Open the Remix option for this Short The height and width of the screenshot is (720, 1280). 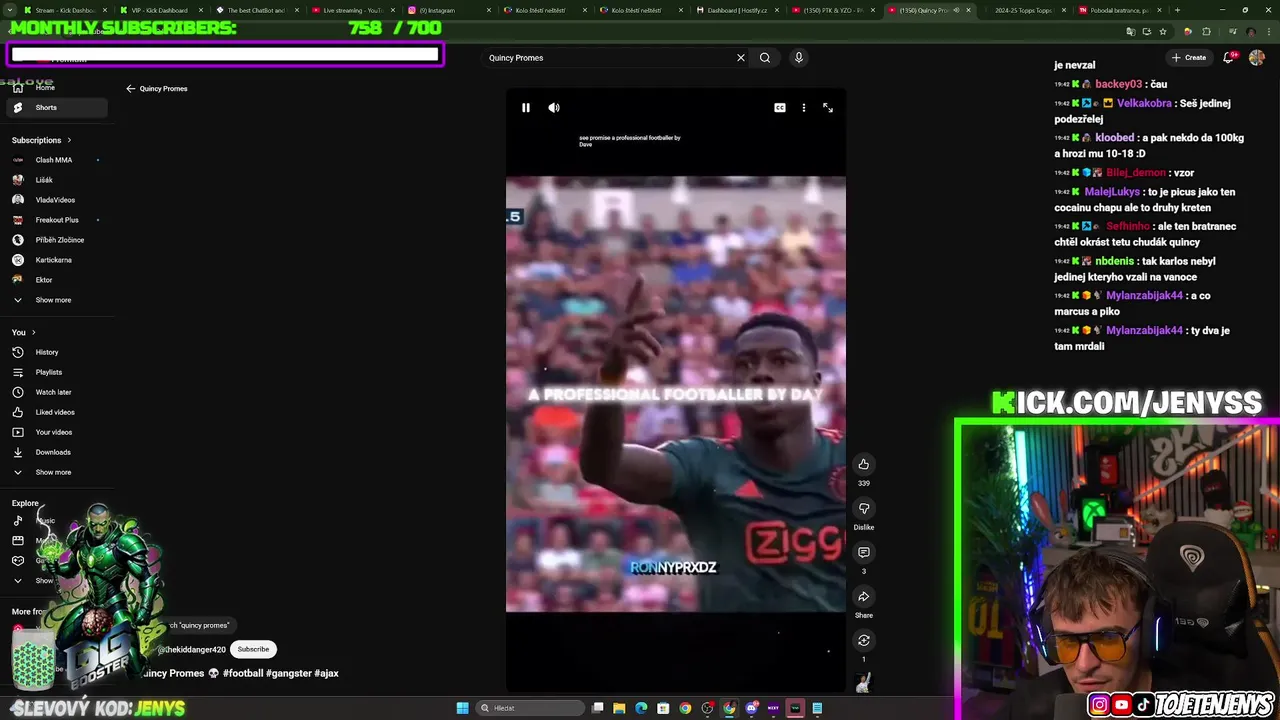pos(864,640)
